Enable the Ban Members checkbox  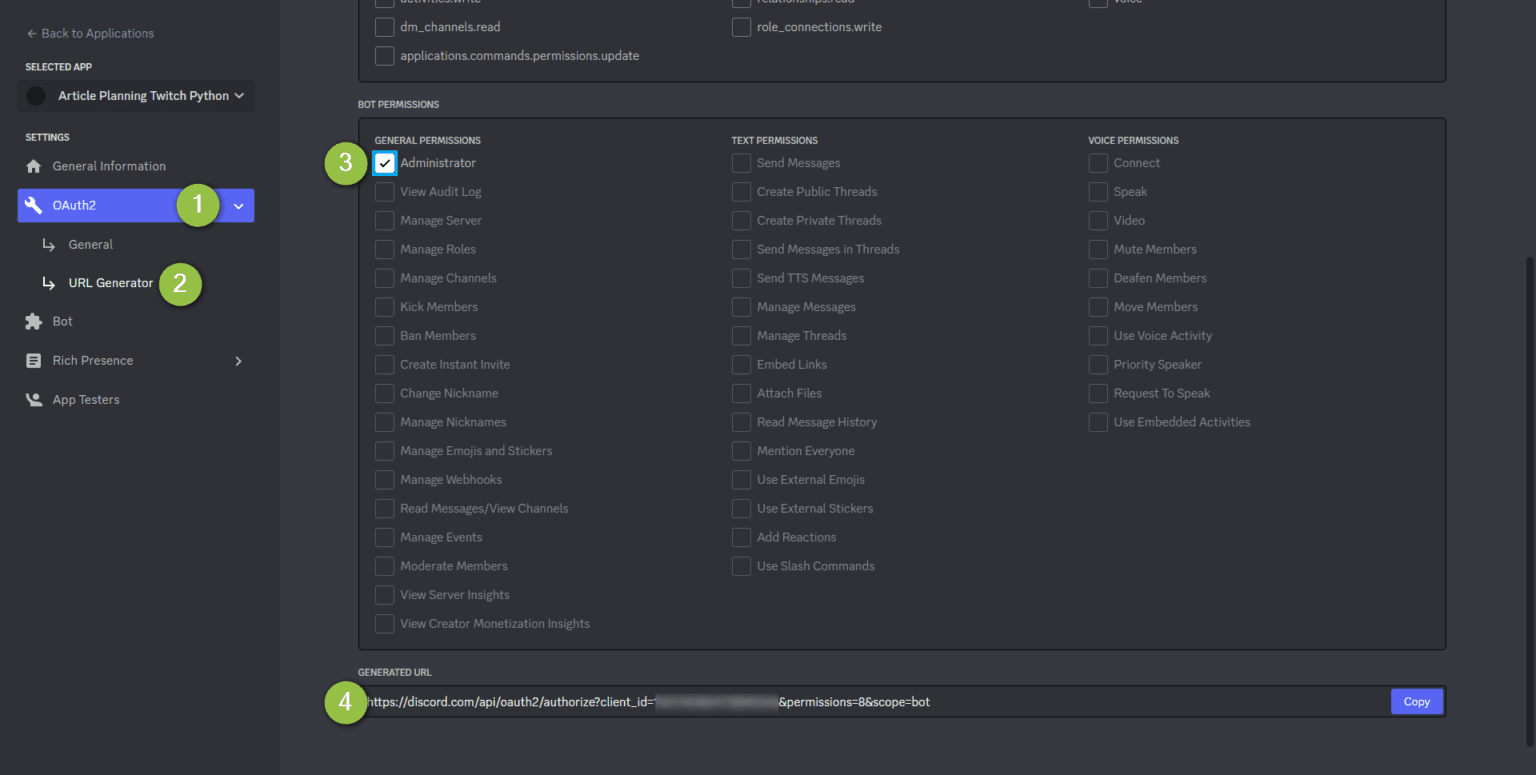[x=385, y=336]
